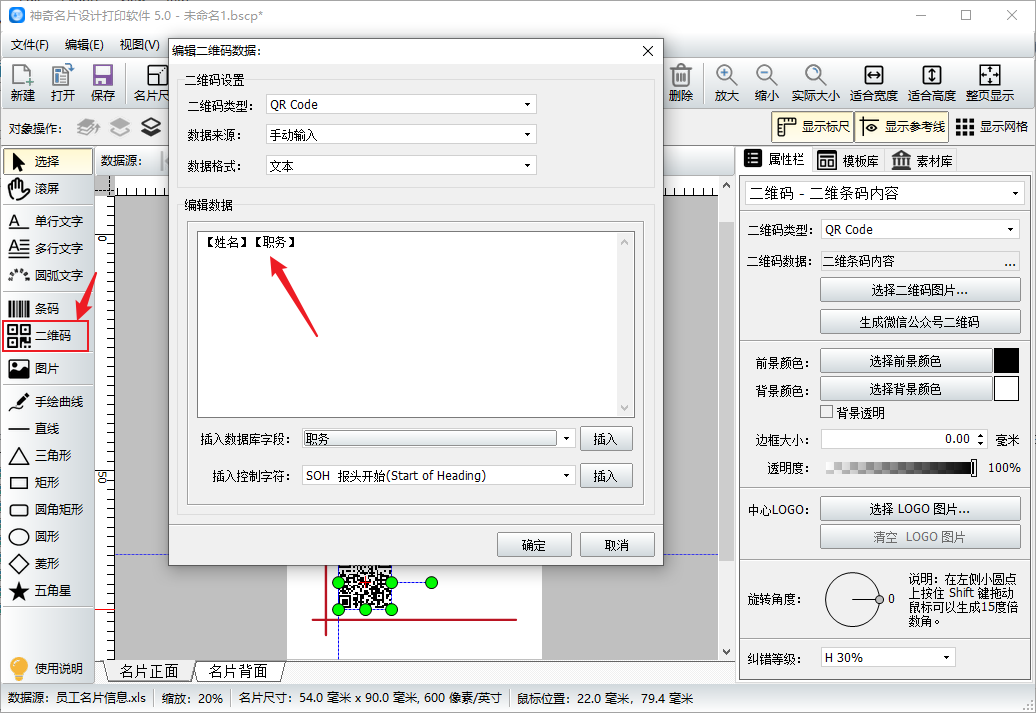Toggle 显示参考线 (Show guides)

(x=902, y=127)
